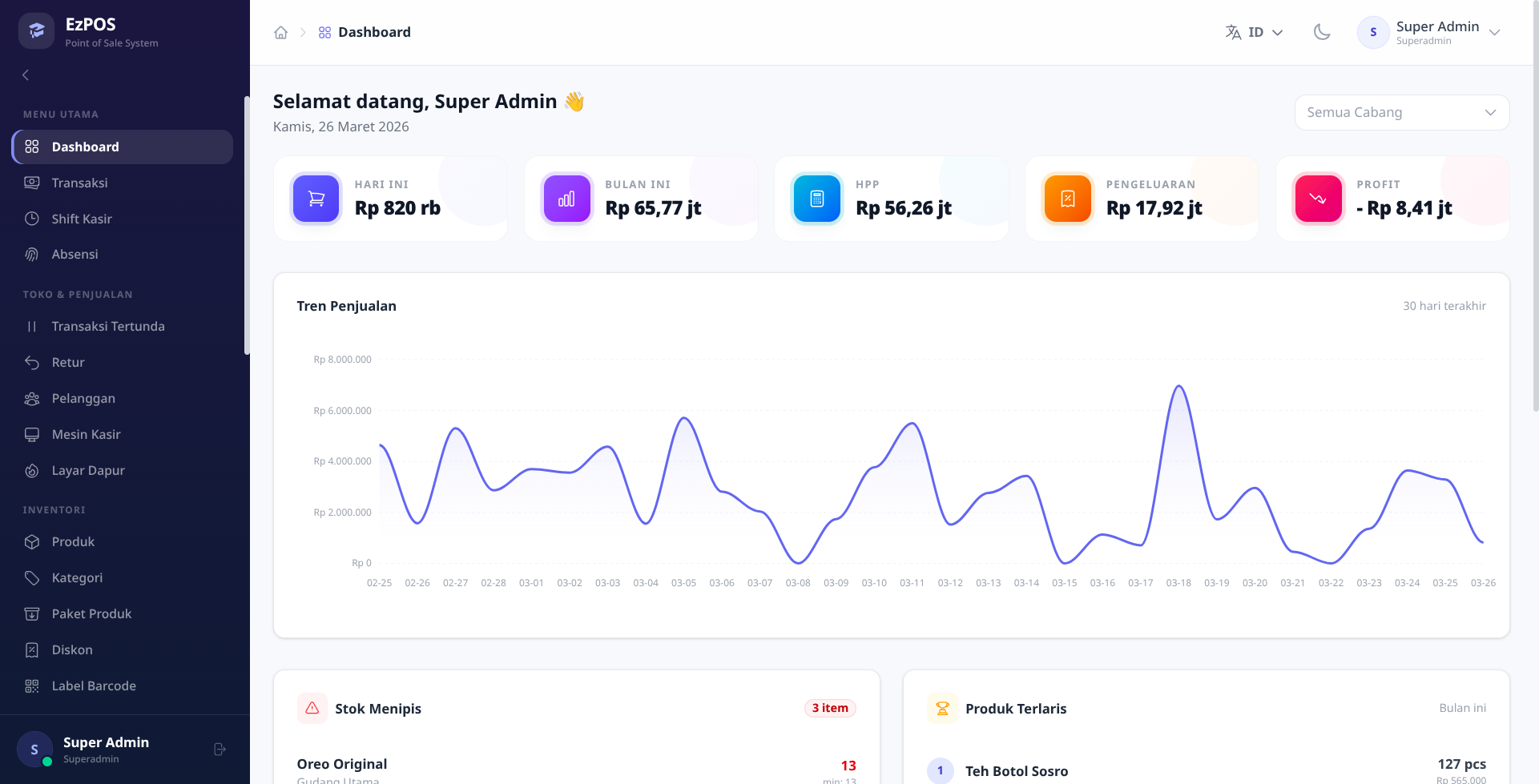Open the Semua Cabang branch dropdown
Screen dimensions: 1539x784
pyautogui.click(x=1401, y=113)
